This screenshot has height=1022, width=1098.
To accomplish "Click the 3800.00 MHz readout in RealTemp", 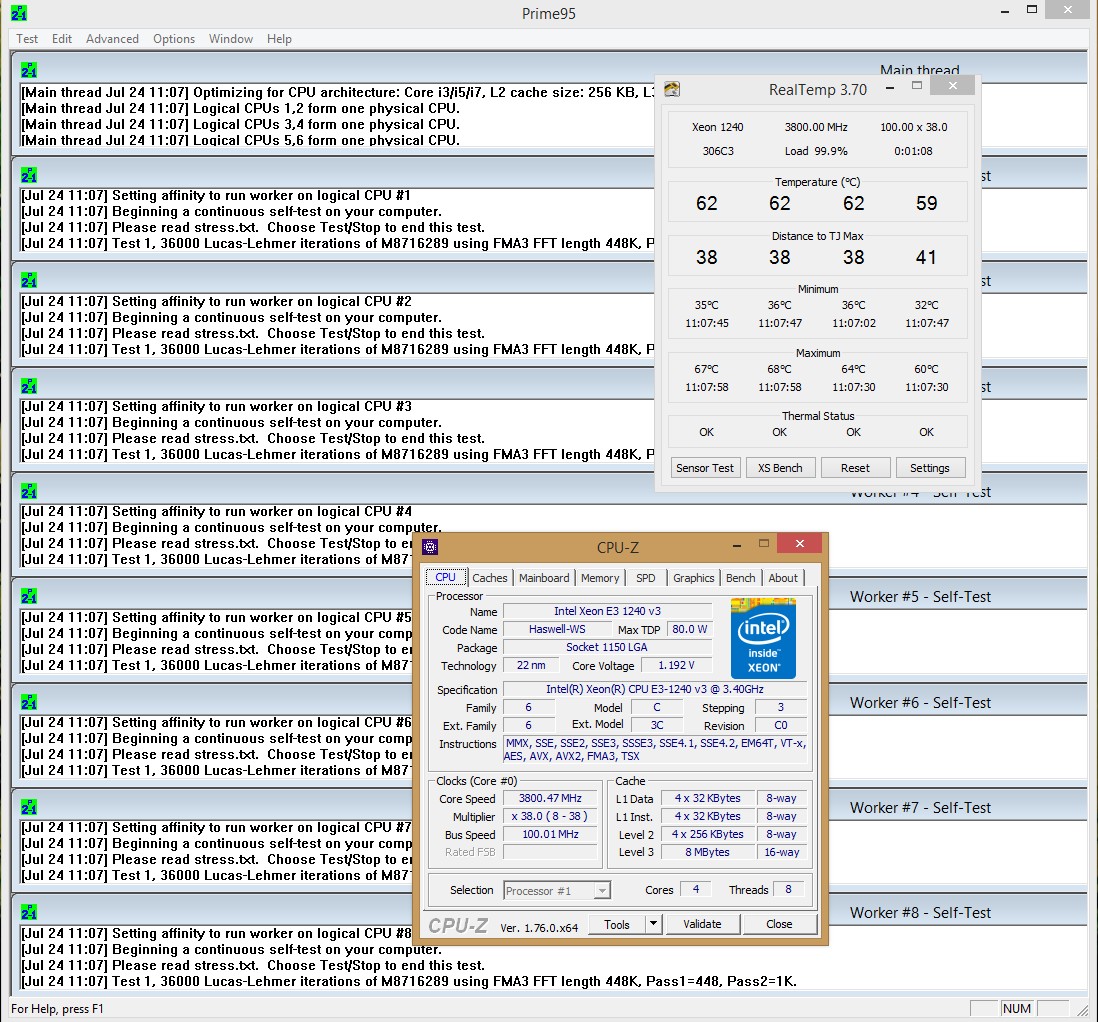I will click(816, 127).
